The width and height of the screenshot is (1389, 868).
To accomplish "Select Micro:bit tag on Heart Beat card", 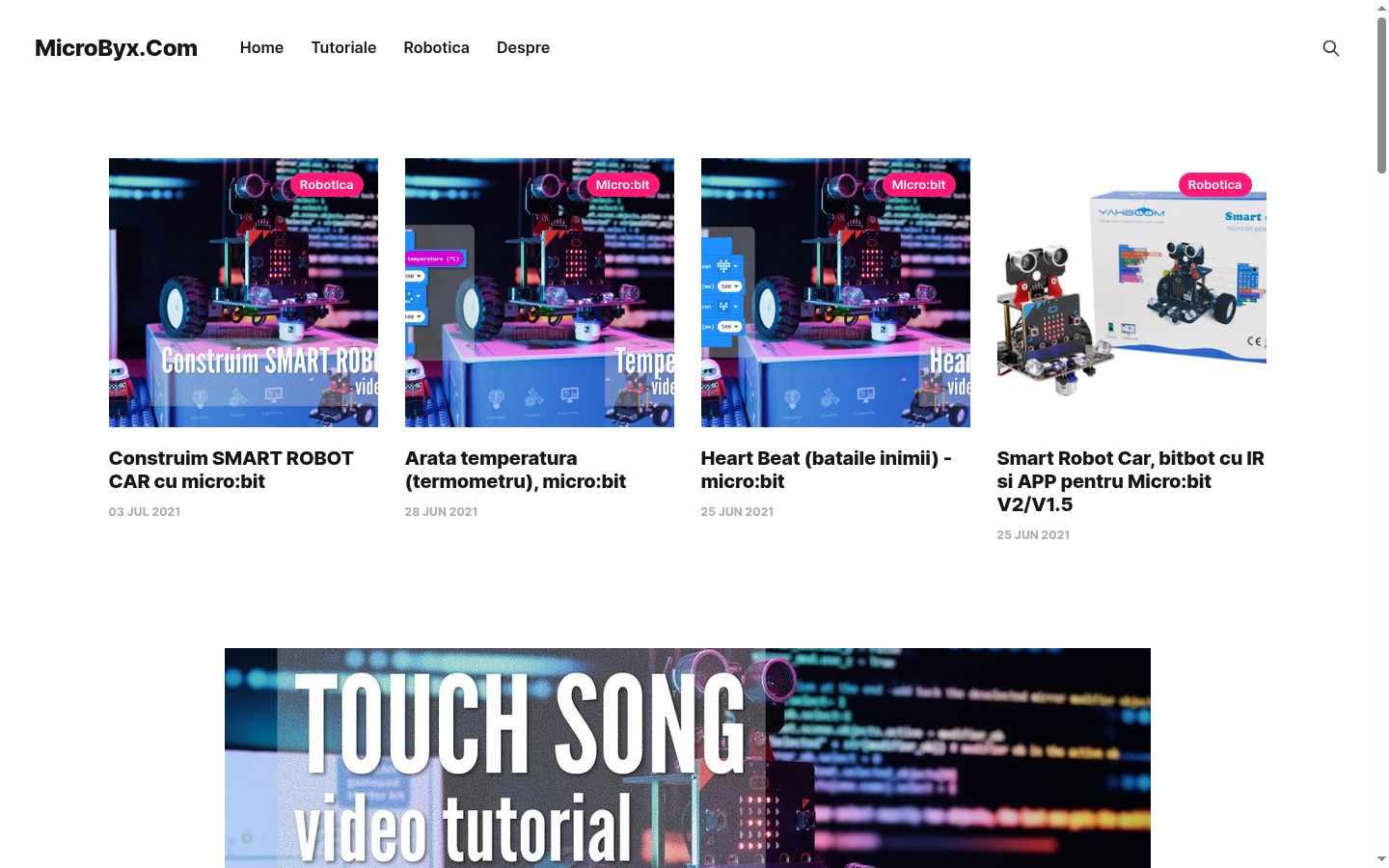I will coord(918,184).
